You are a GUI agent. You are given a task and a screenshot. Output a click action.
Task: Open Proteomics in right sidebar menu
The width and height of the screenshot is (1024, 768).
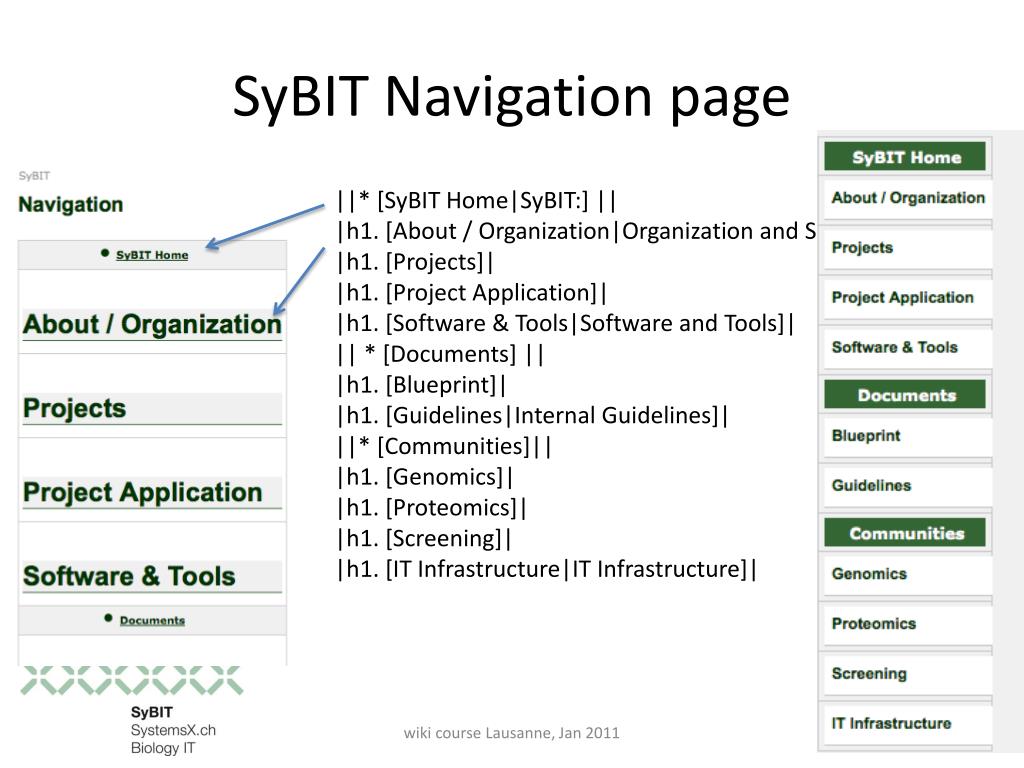[x=908, y=624]
